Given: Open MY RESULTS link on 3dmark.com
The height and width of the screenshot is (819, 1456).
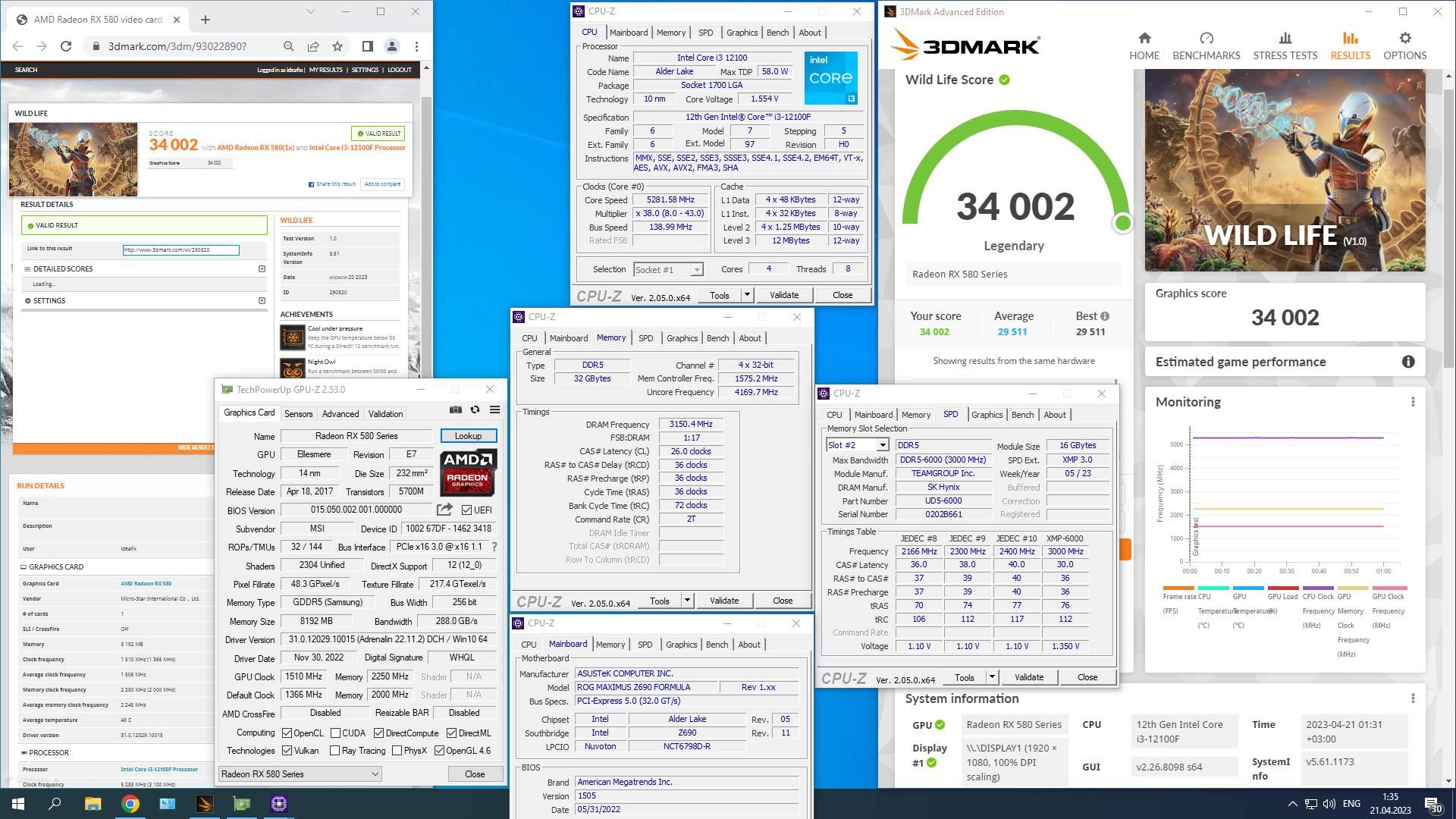Looking at the screenshot, I should pos(325,70).
